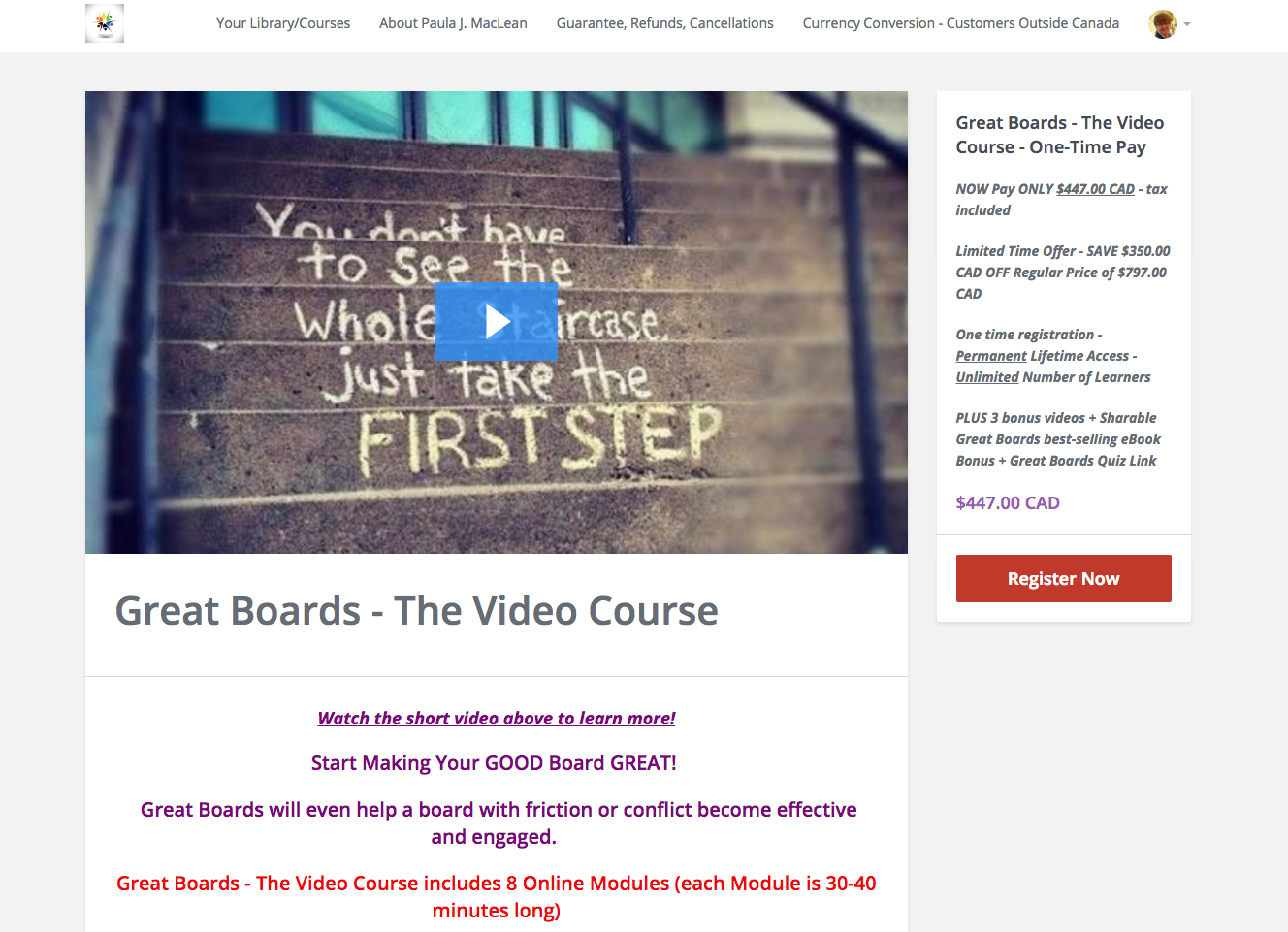Open Guarantee, Refunds, Cancellations page
Image resolution: width=1288 pixels, height=932 pixels.
pyautogui.click(x=665, y=23)
